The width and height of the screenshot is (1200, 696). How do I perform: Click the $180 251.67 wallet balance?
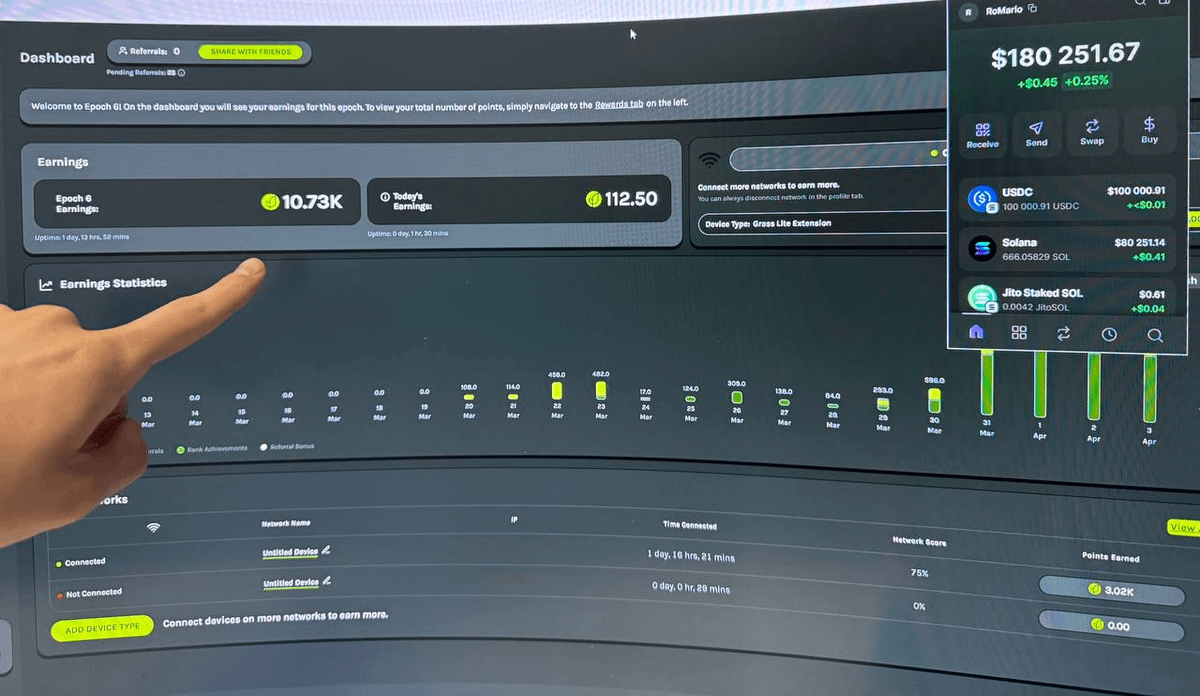click(x=1064, y=57)
